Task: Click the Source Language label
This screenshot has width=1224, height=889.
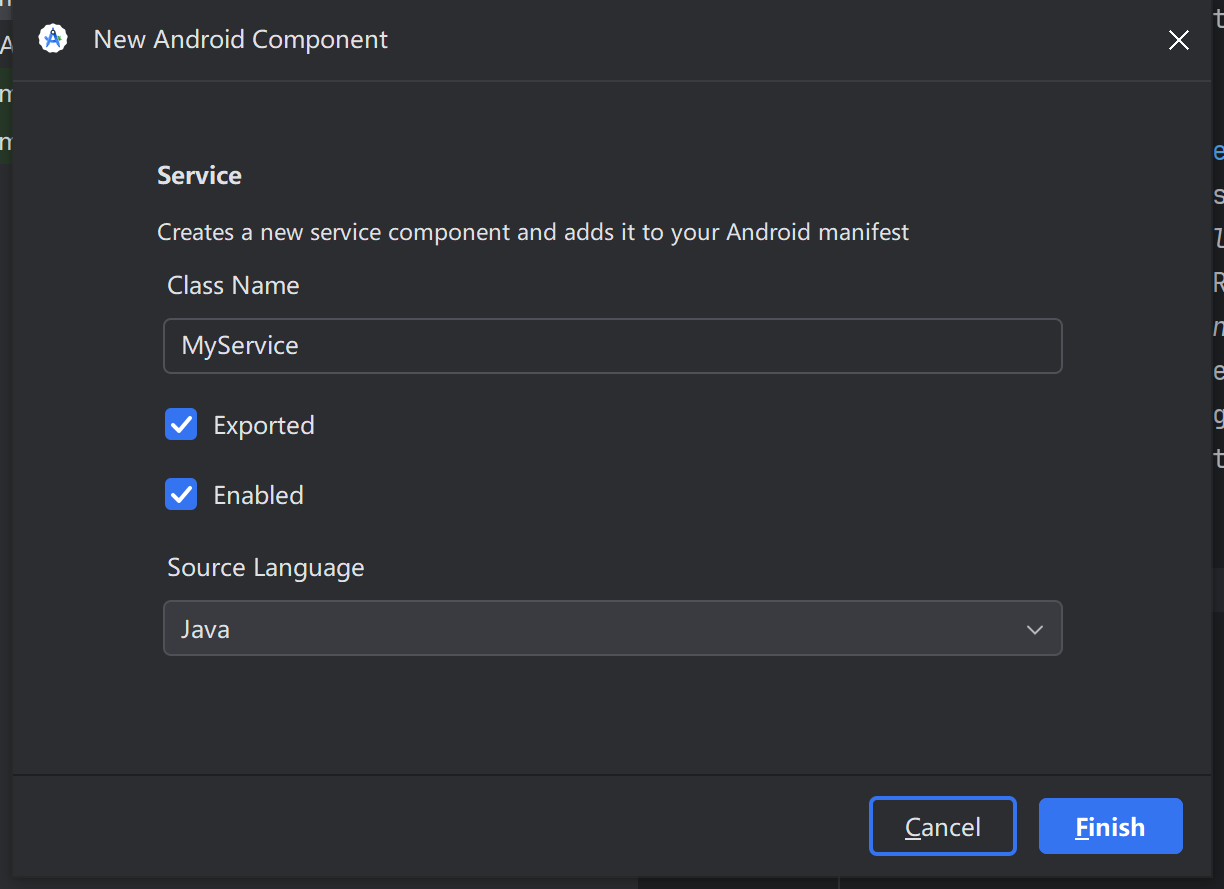Action: [x=265, y=567]
